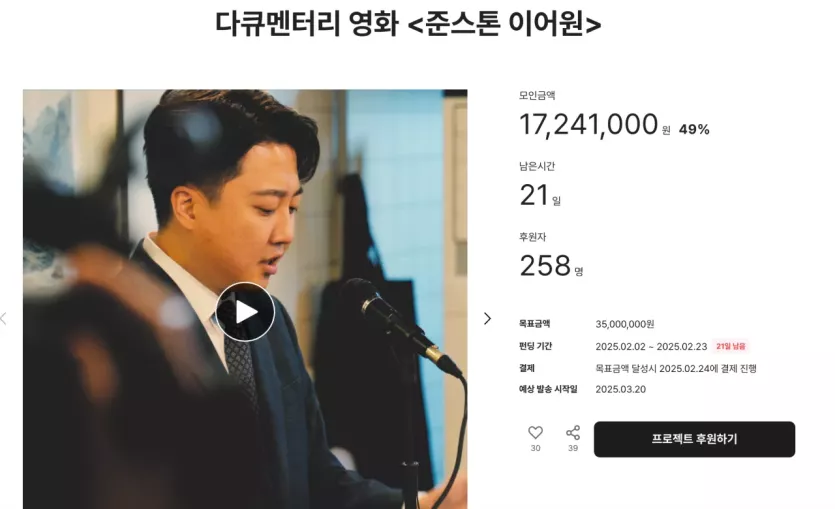Click the share count 39
This screenshot has height=509, width=835.
pyautogui.click(x=573, y=448)
